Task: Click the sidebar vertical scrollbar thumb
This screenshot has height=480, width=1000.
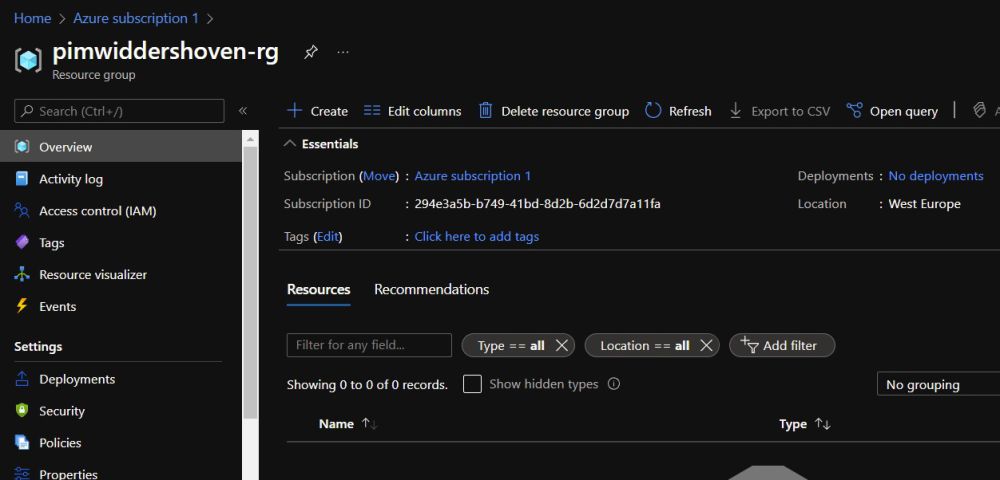Action: [x=251, y=282]
